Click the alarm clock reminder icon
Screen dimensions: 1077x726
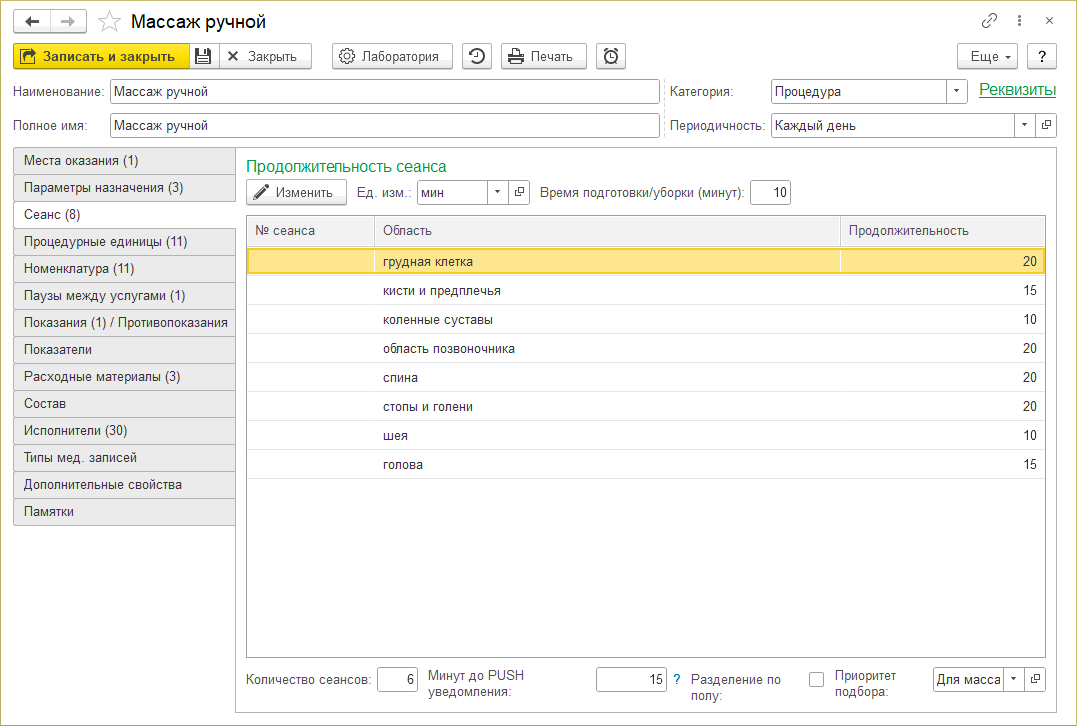coord(611,57)
